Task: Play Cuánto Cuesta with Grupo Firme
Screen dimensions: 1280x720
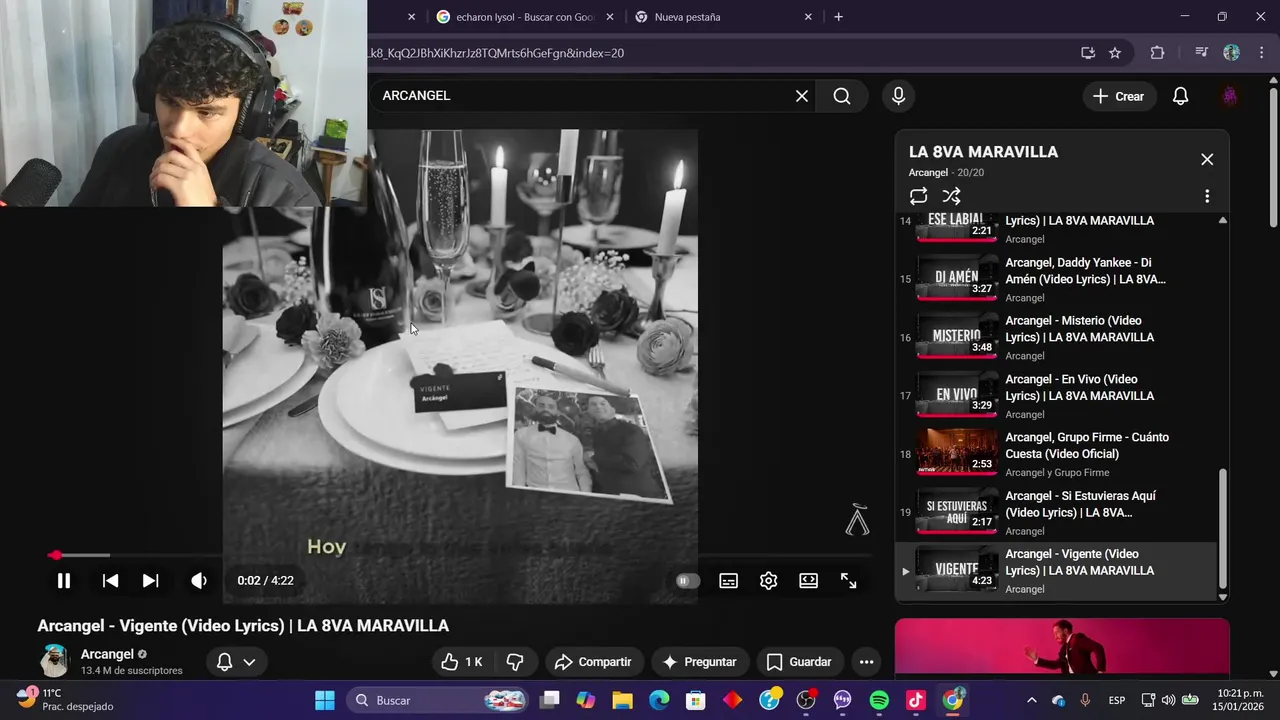Action: (1056, 454)
